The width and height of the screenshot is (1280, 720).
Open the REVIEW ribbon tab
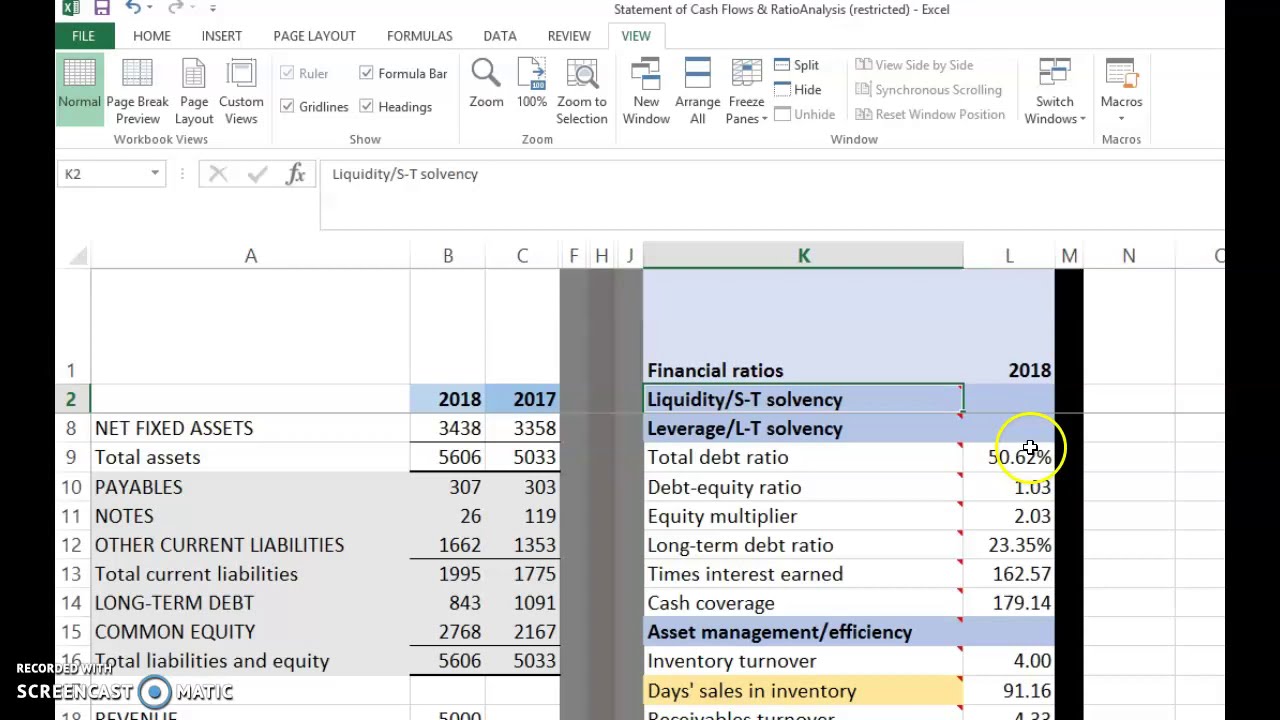click(569, 36)
